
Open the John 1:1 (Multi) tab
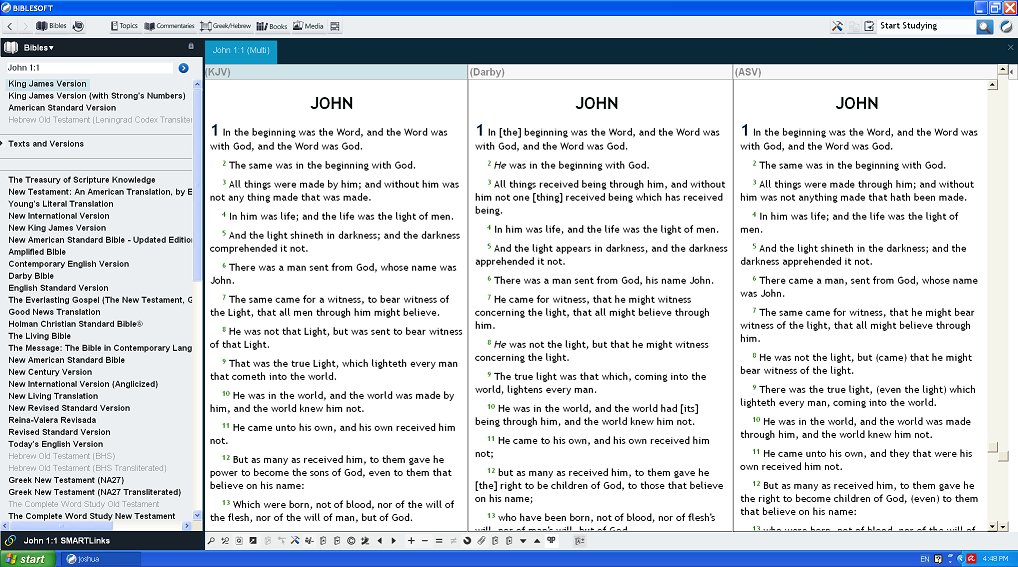coord(241,51)
